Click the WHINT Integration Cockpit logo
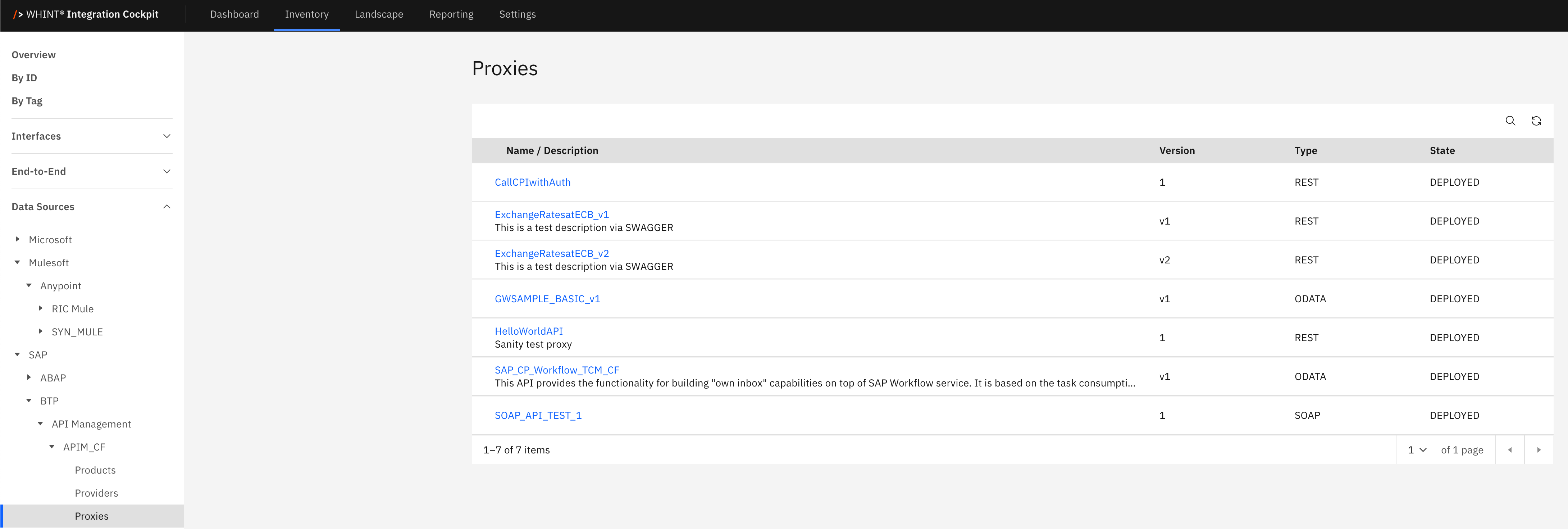Screen dimensions: 1568x529 [x=86, y=15]
